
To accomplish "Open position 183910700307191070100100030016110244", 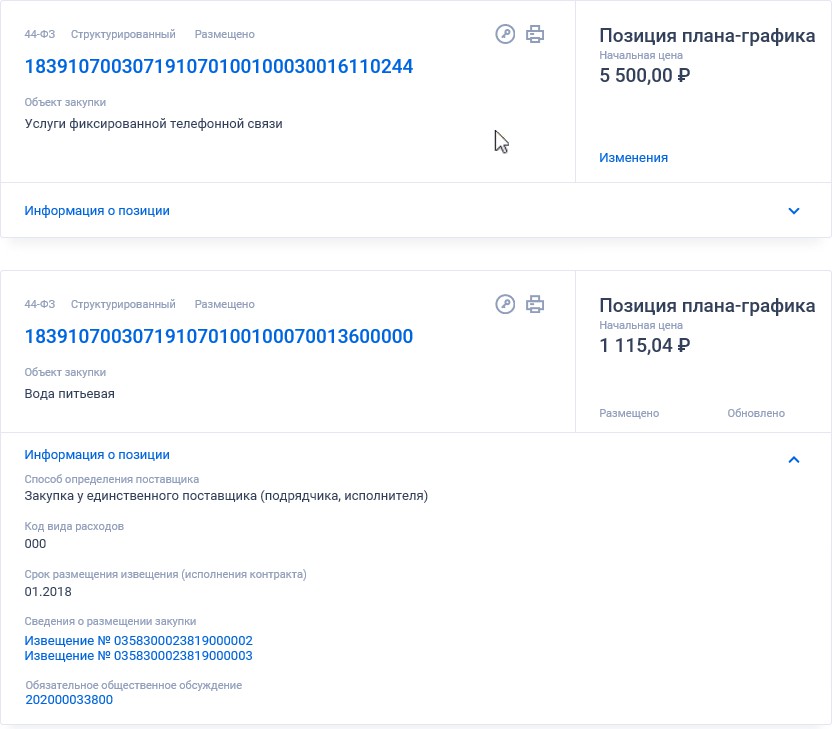I will tap(219, 66).
